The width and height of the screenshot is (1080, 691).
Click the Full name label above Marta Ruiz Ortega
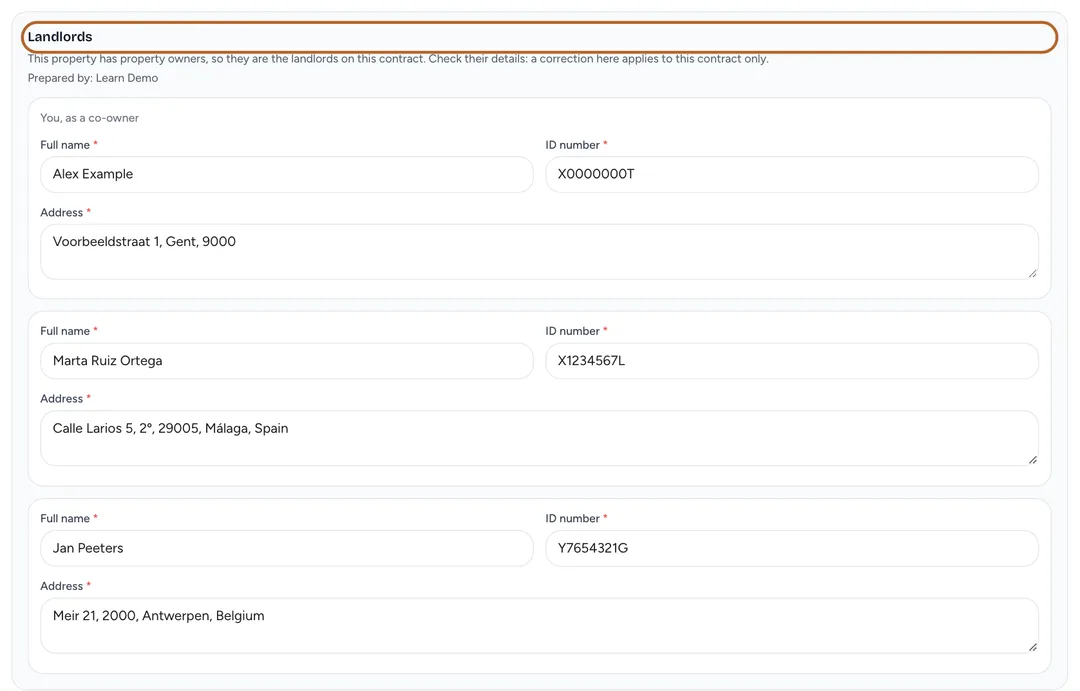tap(69, 331)
